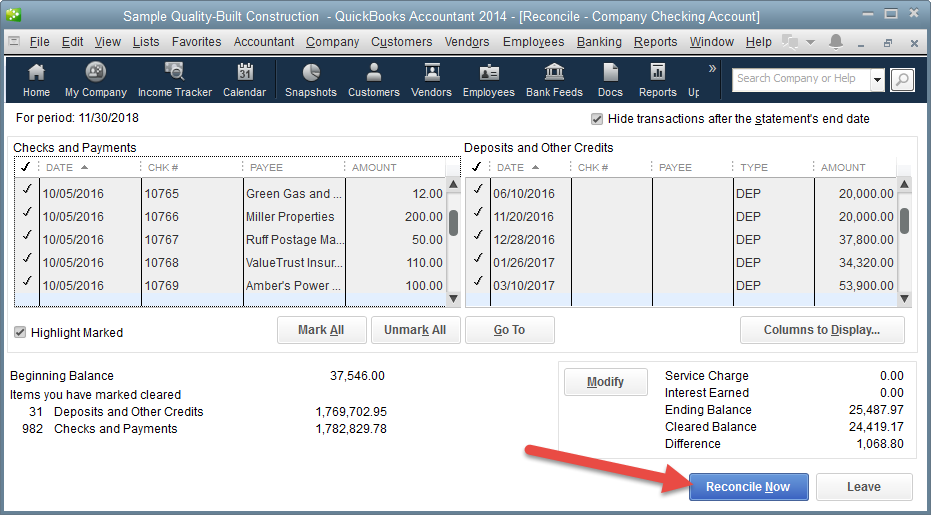Open the dropdown arrow beside the chat icon
Screen dimensions: 931x515
coord(810,42)
